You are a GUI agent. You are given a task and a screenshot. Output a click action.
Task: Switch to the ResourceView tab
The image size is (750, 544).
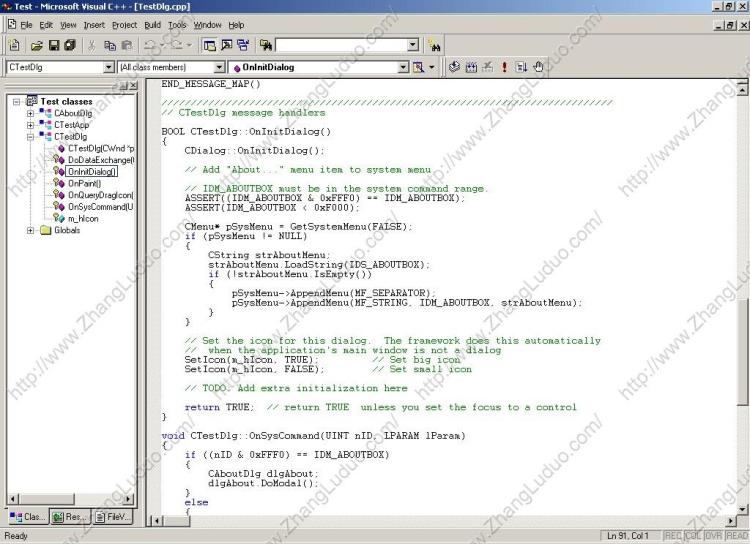click(70, 517)
